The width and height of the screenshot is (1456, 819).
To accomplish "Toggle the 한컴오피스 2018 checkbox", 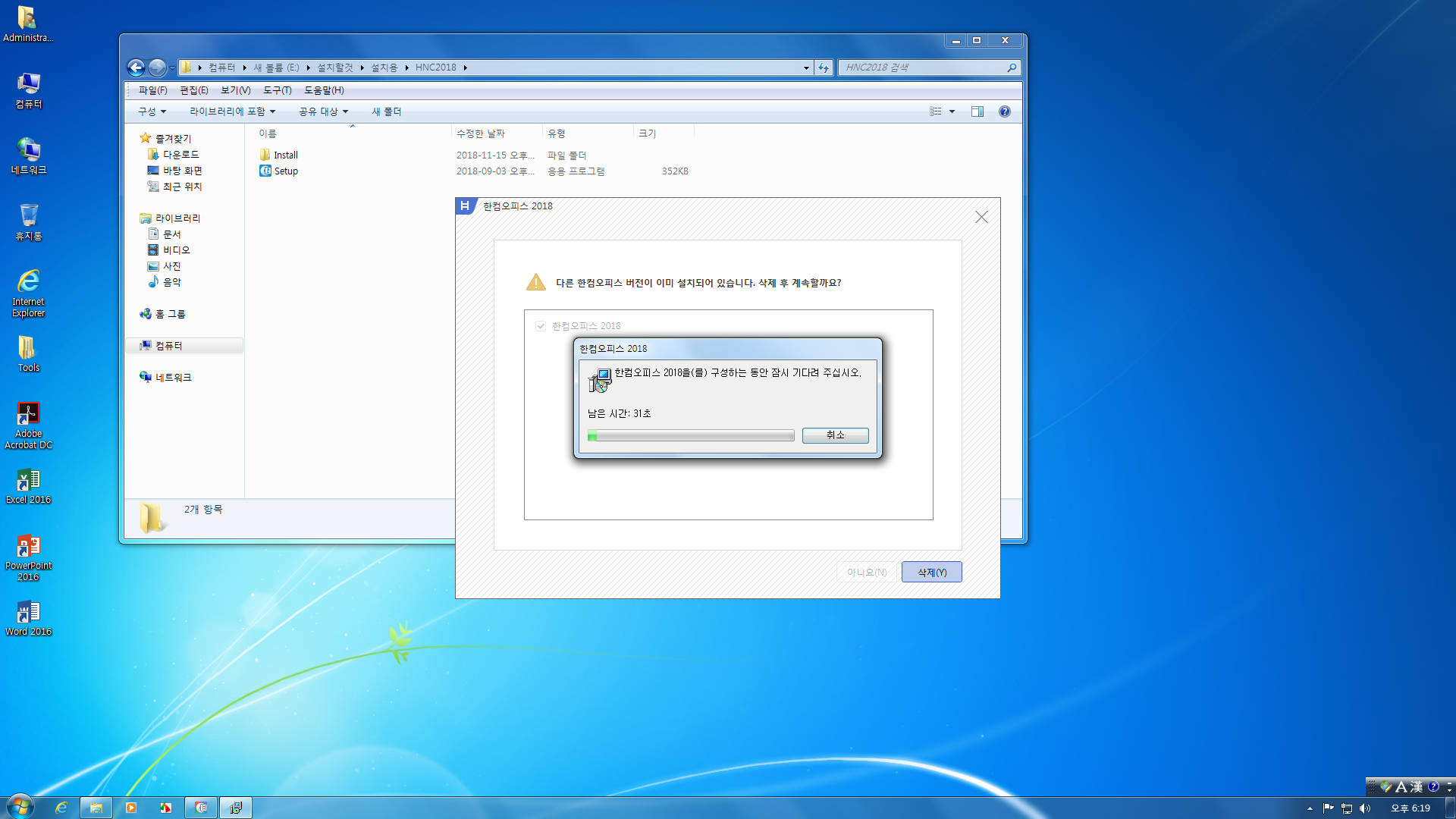I will coord(541,326).
